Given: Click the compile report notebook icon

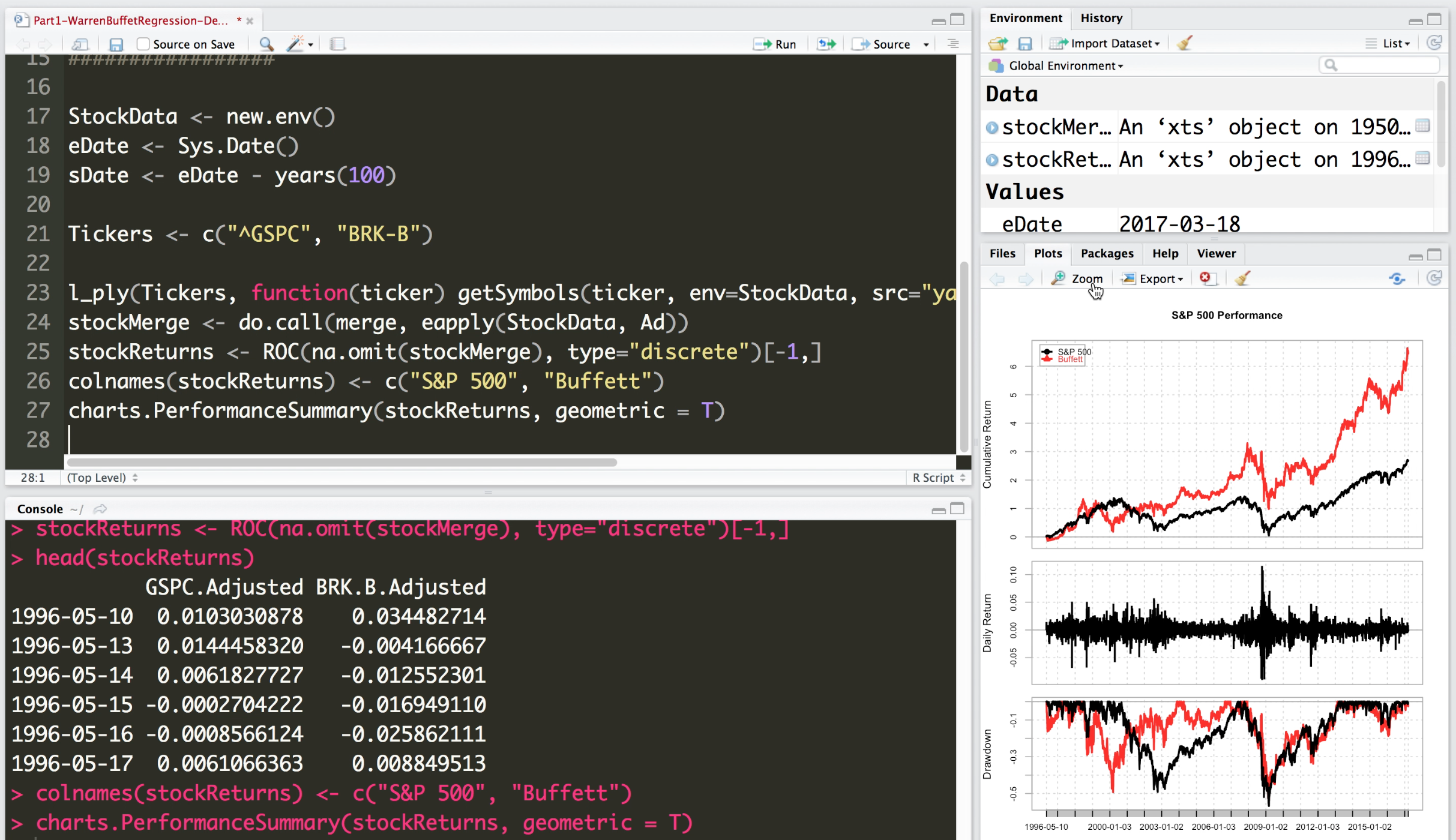Looking at the screenshot, I should [338, 44].
